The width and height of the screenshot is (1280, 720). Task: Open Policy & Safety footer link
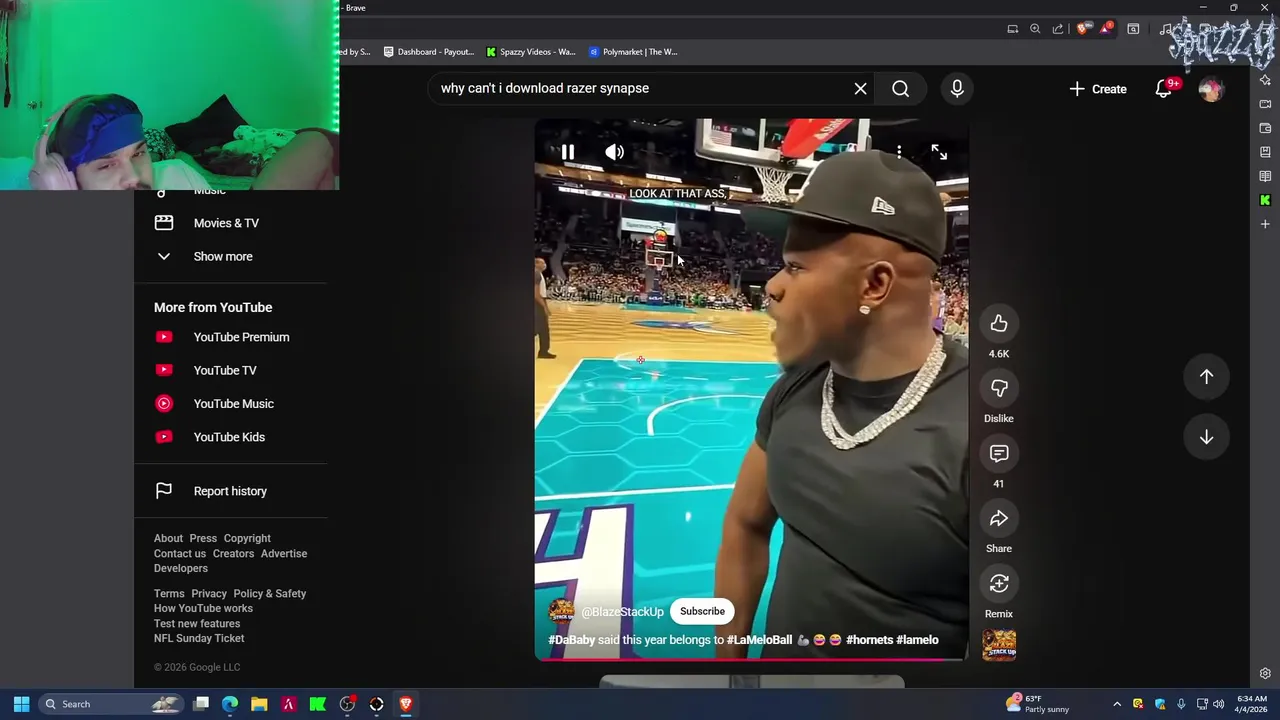[270, 593]
